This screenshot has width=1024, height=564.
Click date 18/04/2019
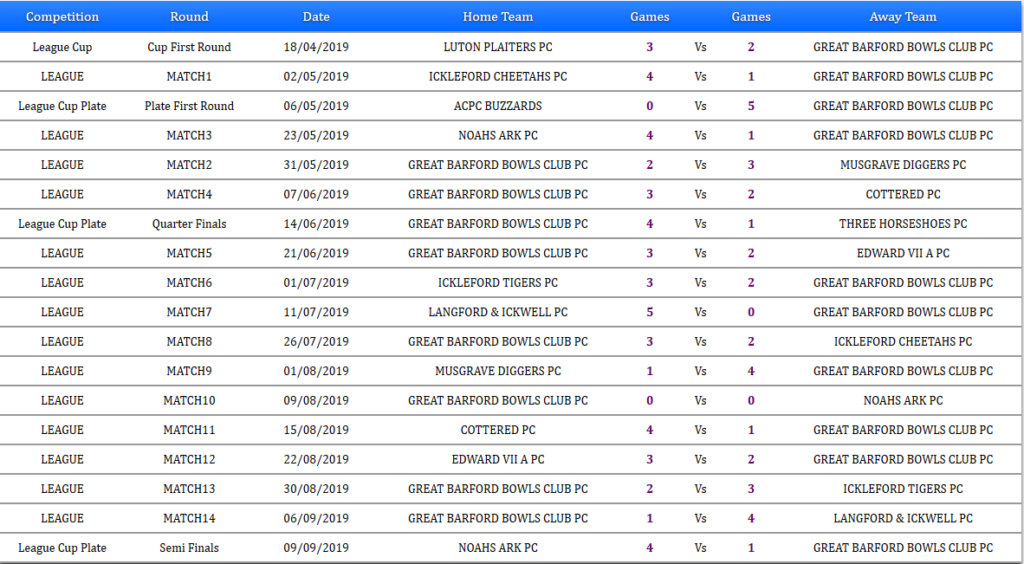[x=316, y=47]
